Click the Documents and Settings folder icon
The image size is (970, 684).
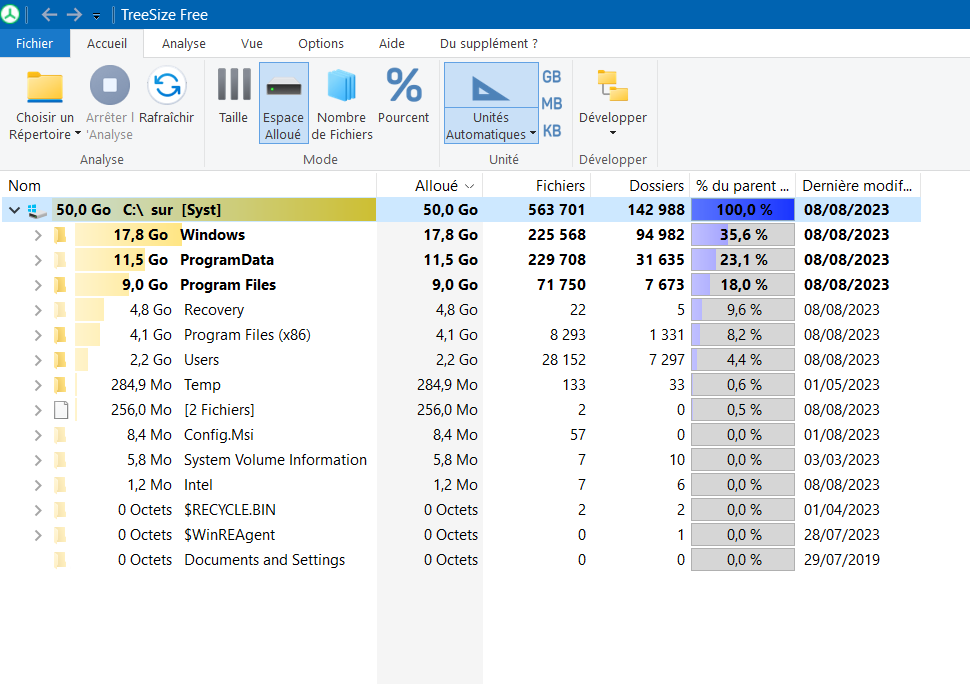[x=60, y=560]
